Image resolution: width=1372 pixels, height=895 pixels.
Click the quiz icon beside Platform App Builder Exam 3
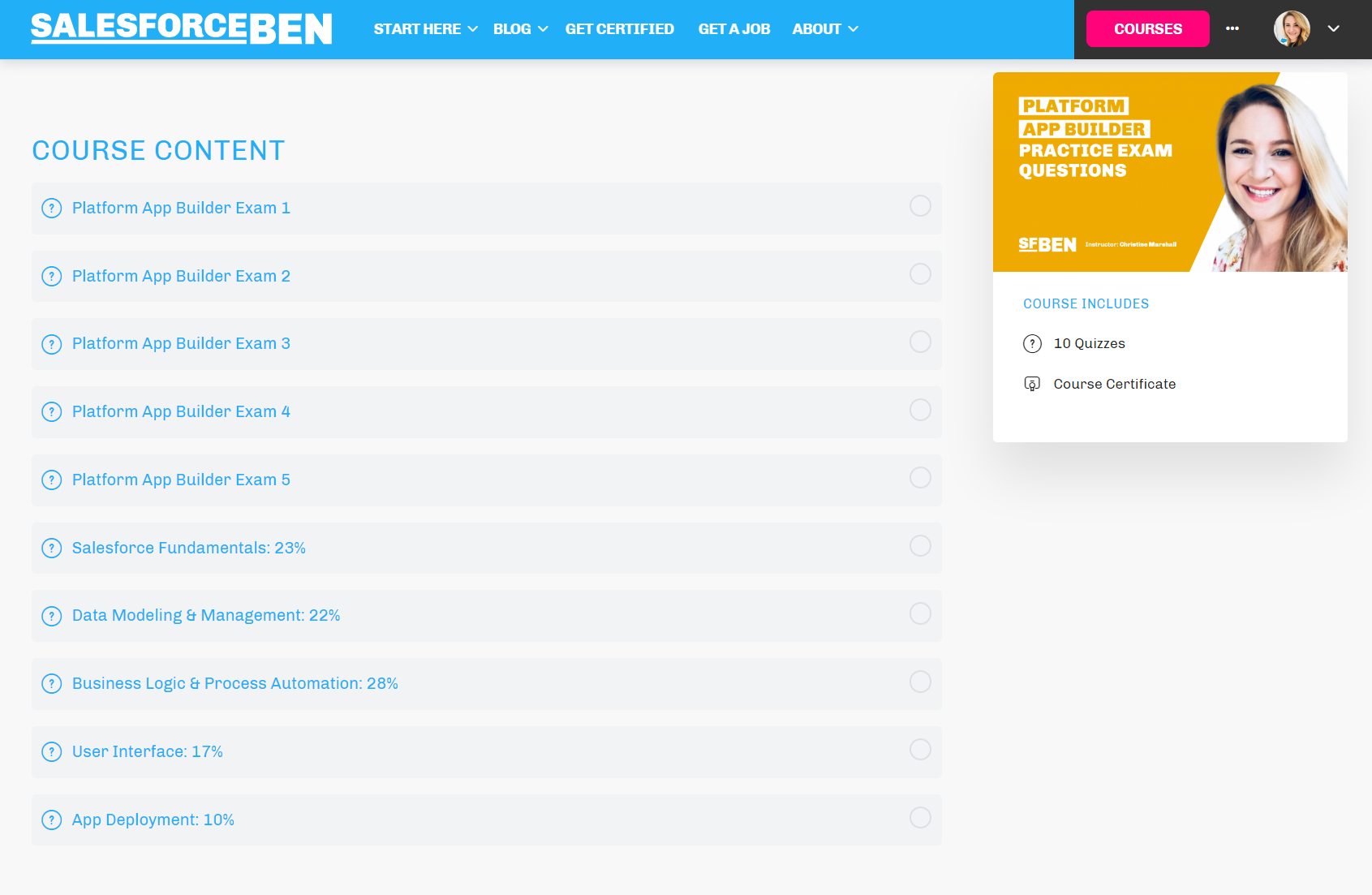(52, 344)
